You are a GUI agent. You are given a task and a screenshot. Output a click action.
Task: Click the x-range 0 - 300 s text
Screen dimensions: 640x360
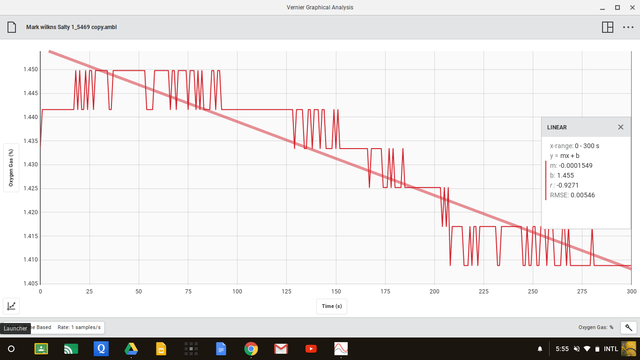pyautogui.click(x=574, y=146)
